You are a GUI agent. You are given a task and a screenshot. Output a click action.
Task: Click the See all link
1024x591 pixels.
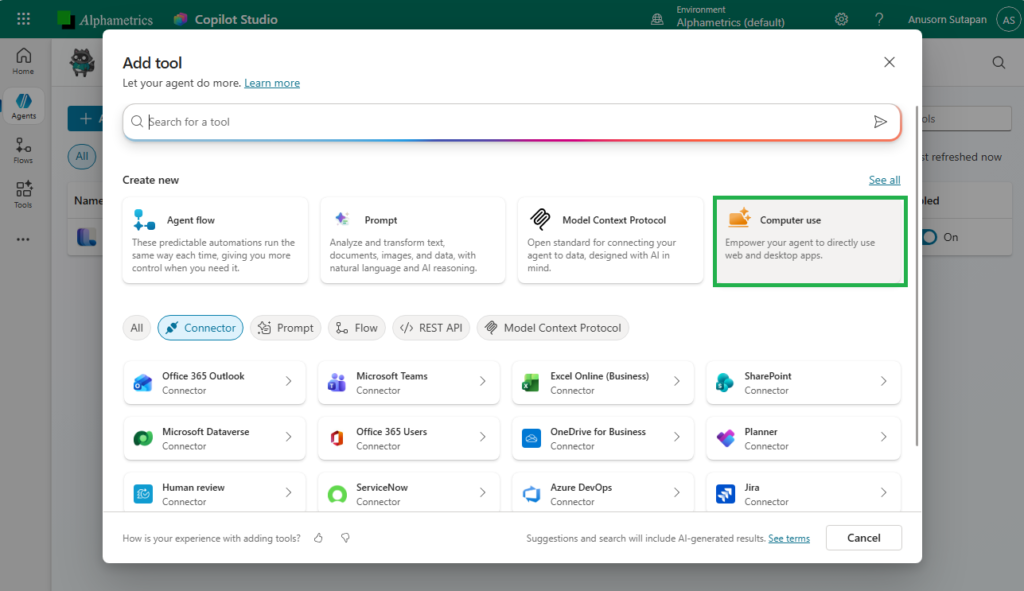[x=884, y=180]
